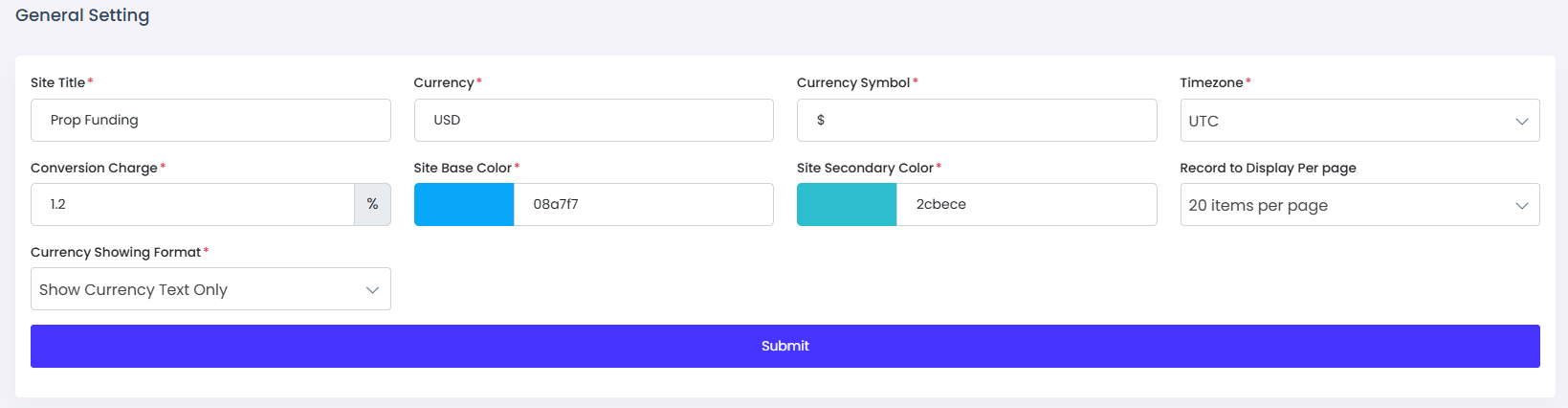The image size is (1568, 408).
Task: Click the General Setting page heading
Action: (x=82, y=15)
